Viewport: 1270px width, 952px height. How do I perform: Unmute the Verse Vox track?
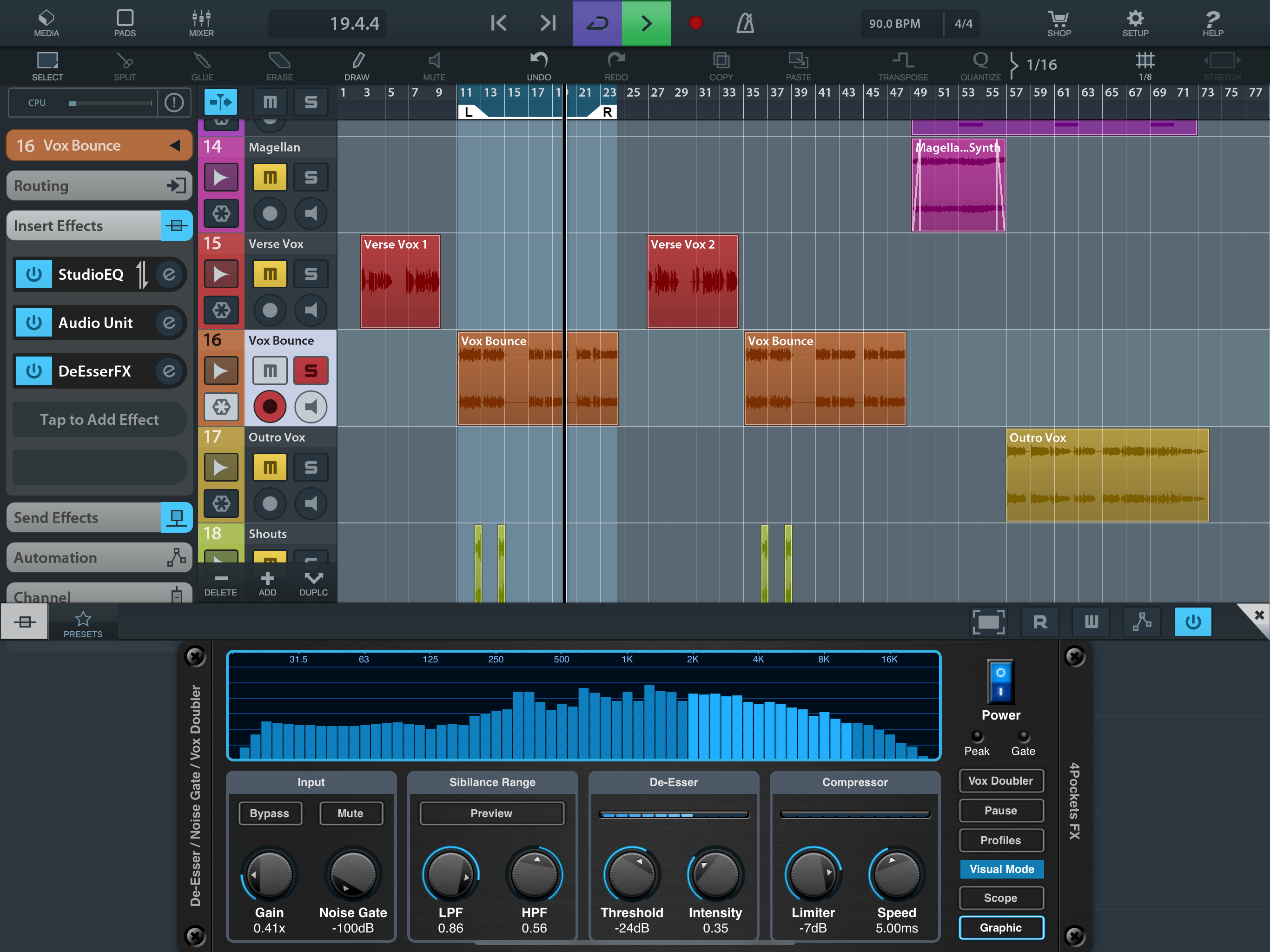269,274
